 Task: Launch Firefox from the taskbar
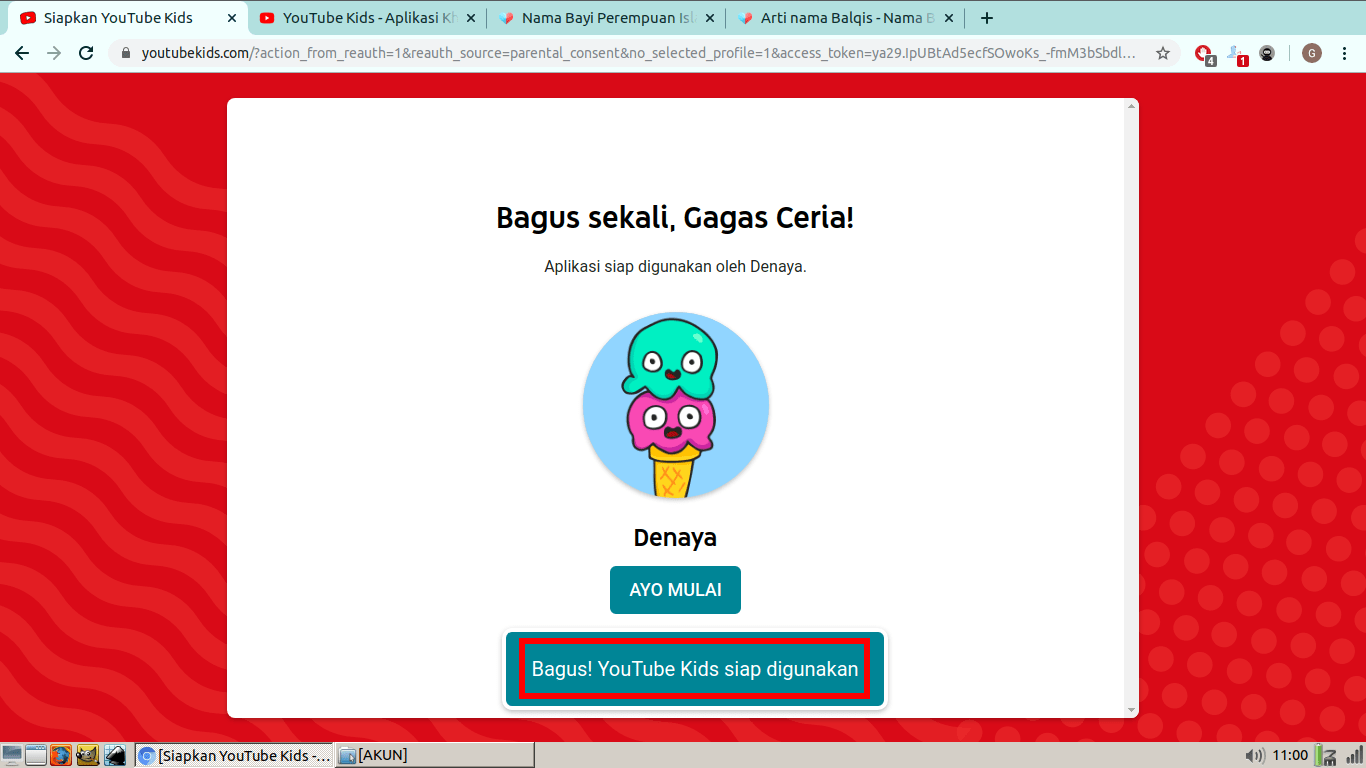[61, 755]
